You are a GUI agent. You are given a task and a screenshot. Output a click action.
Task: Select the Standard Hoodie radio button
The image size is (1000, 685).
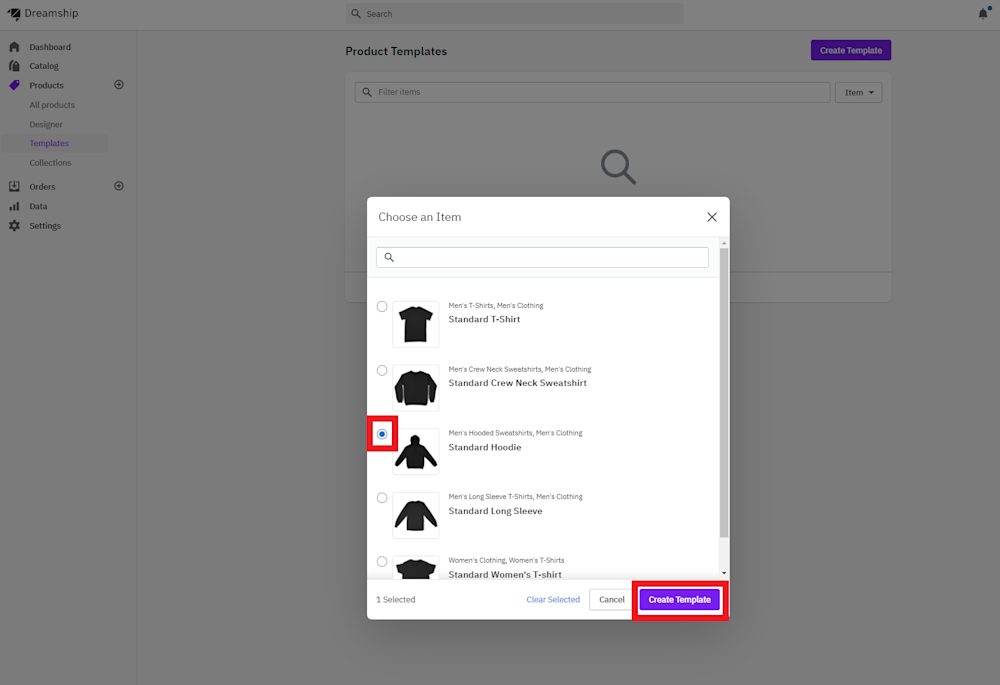click(382, 434)
